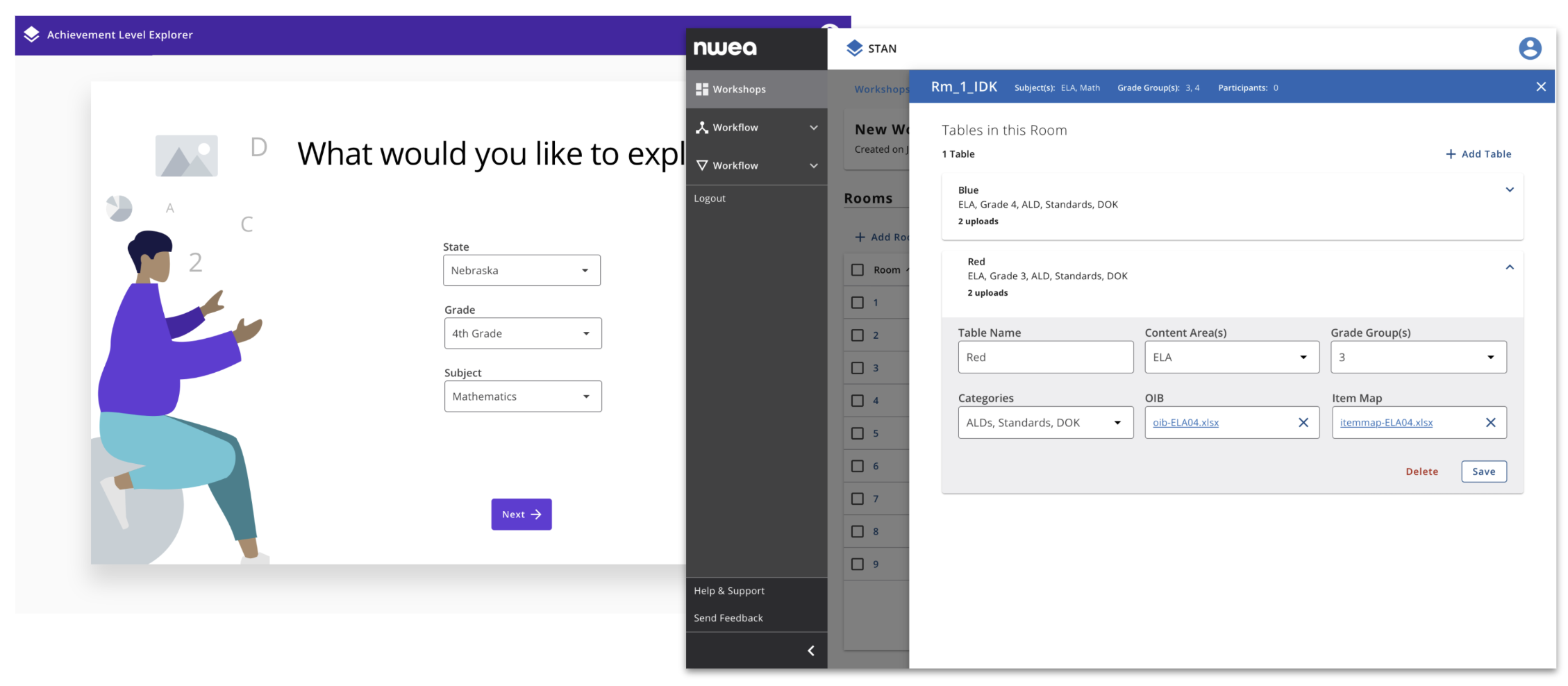Tick the checkbox for room 8
Screen dimensions: 1568x686
(858, 531)
